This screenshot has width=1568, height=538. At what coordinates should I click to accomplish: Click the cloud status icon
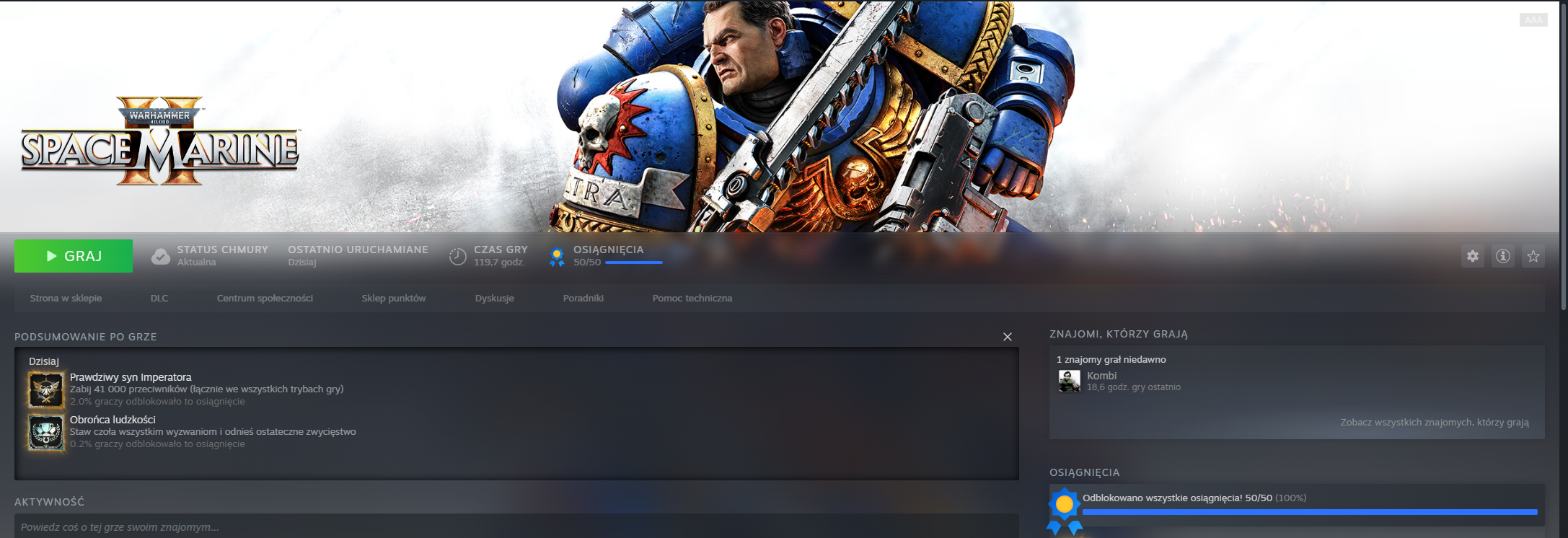[161, 256]
